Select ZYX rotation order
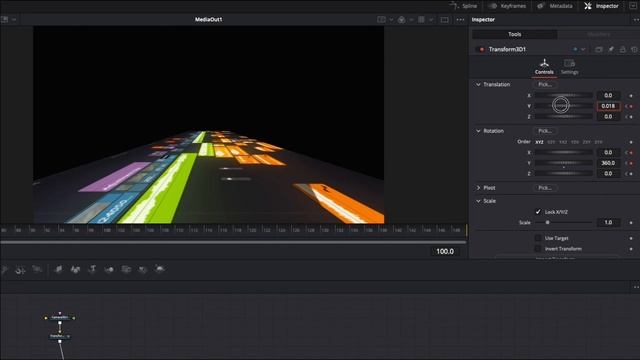The height and width of the screenshot is (360, 640). point(598,142)
